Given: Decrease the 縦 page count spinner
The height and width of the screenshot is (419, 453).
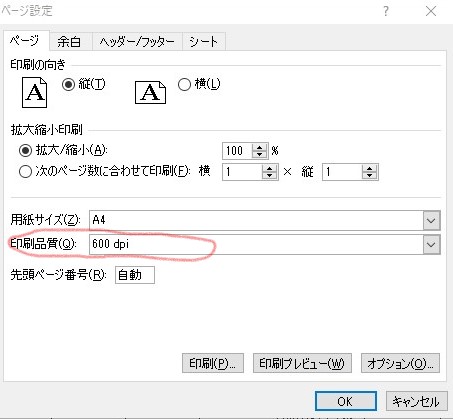Looking at the screenshot, I should pos(369,176).
